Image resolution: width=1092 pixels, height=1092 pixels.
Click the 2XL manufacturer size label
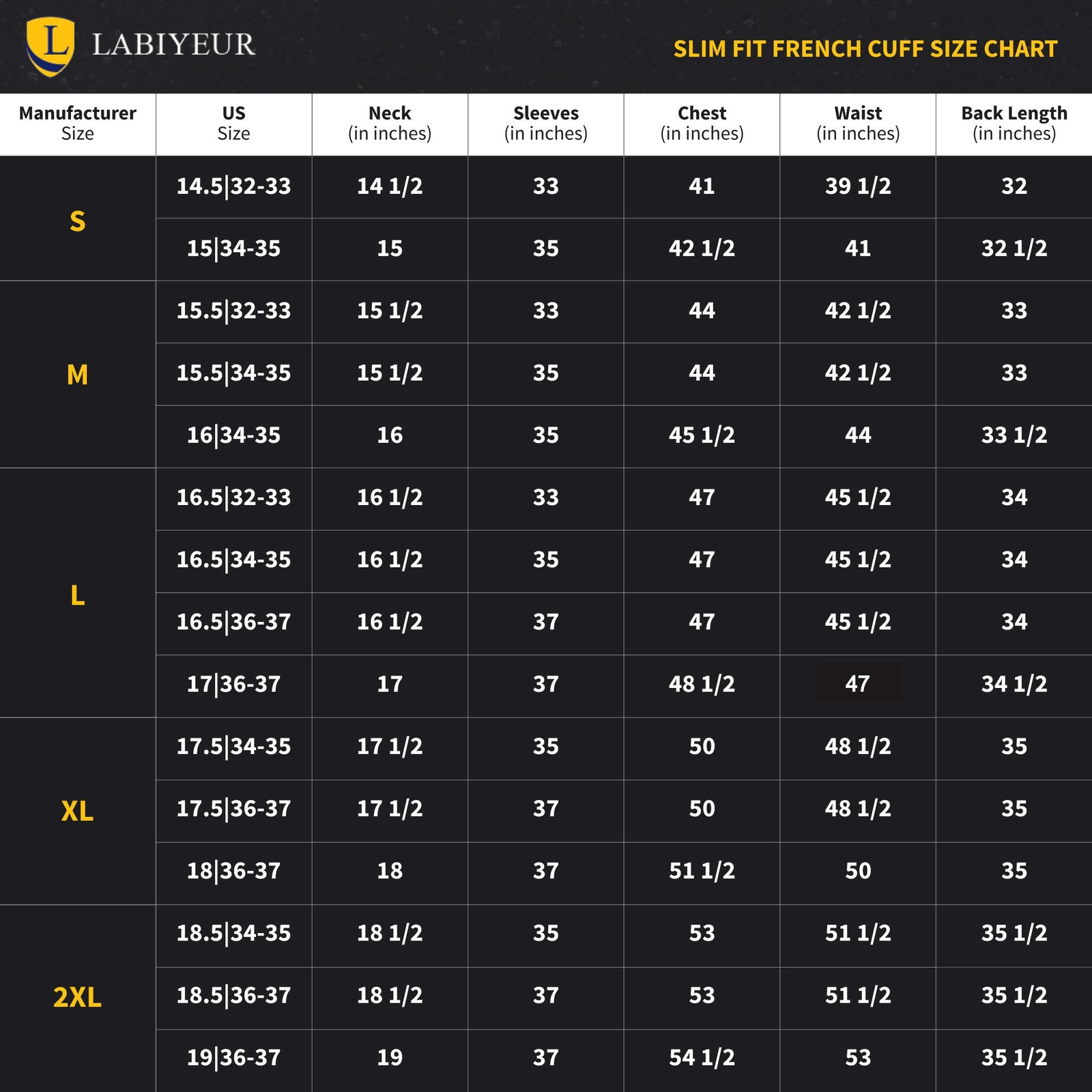coord(78,998)
